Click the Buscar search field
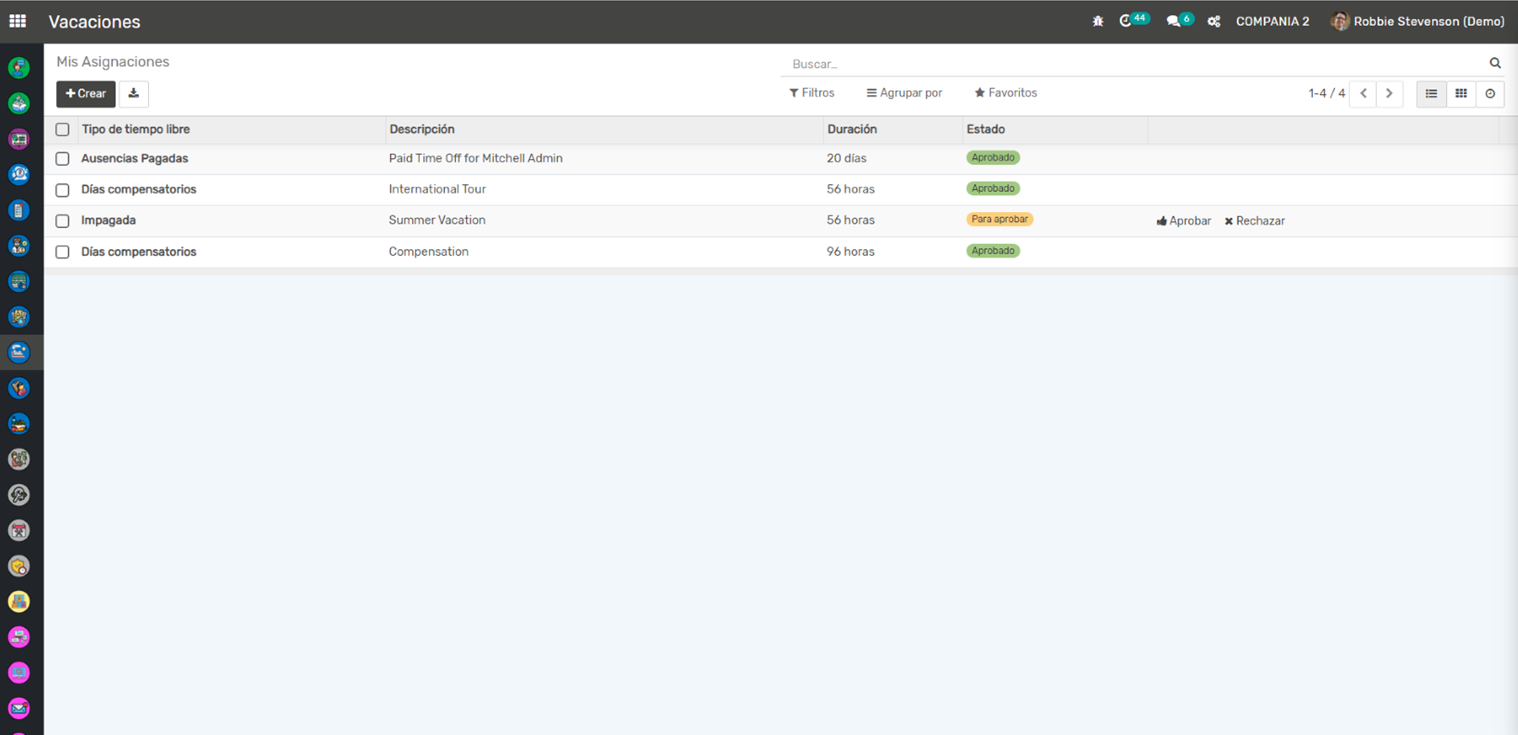The height and width of the screenshot is (735, 1518). click(x=1130, y=64)
